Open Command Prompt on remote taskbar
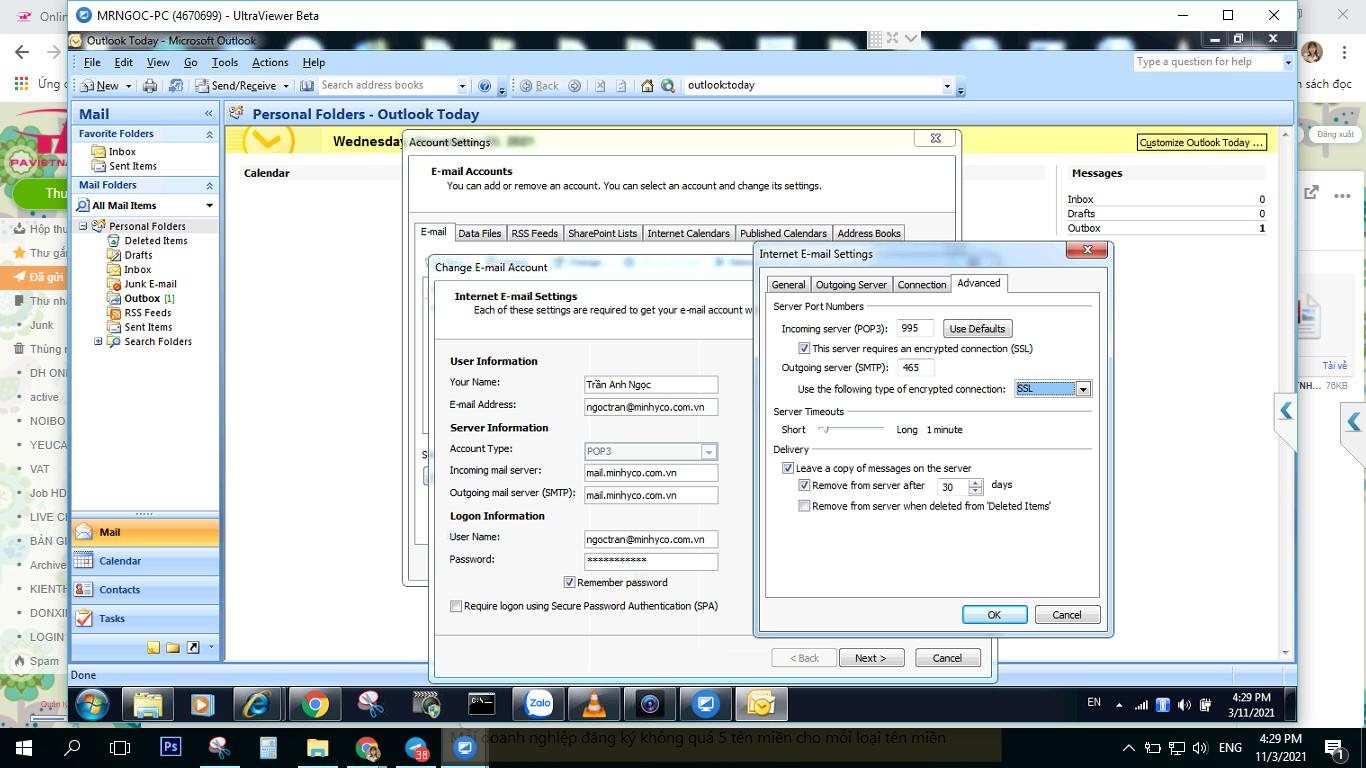The width and height of the screenshot is (1366, 768). click(483, 705)
